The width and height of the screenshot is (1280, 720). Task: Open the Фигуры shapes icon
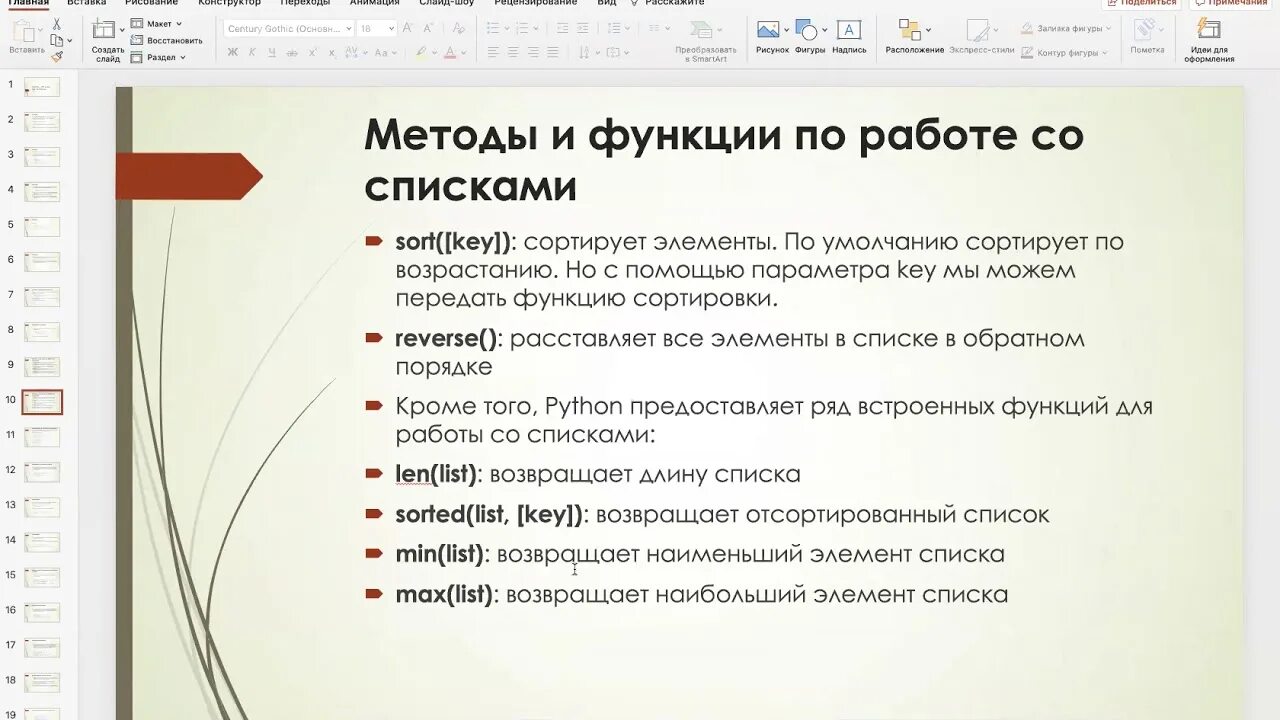(x=807, y=30)
